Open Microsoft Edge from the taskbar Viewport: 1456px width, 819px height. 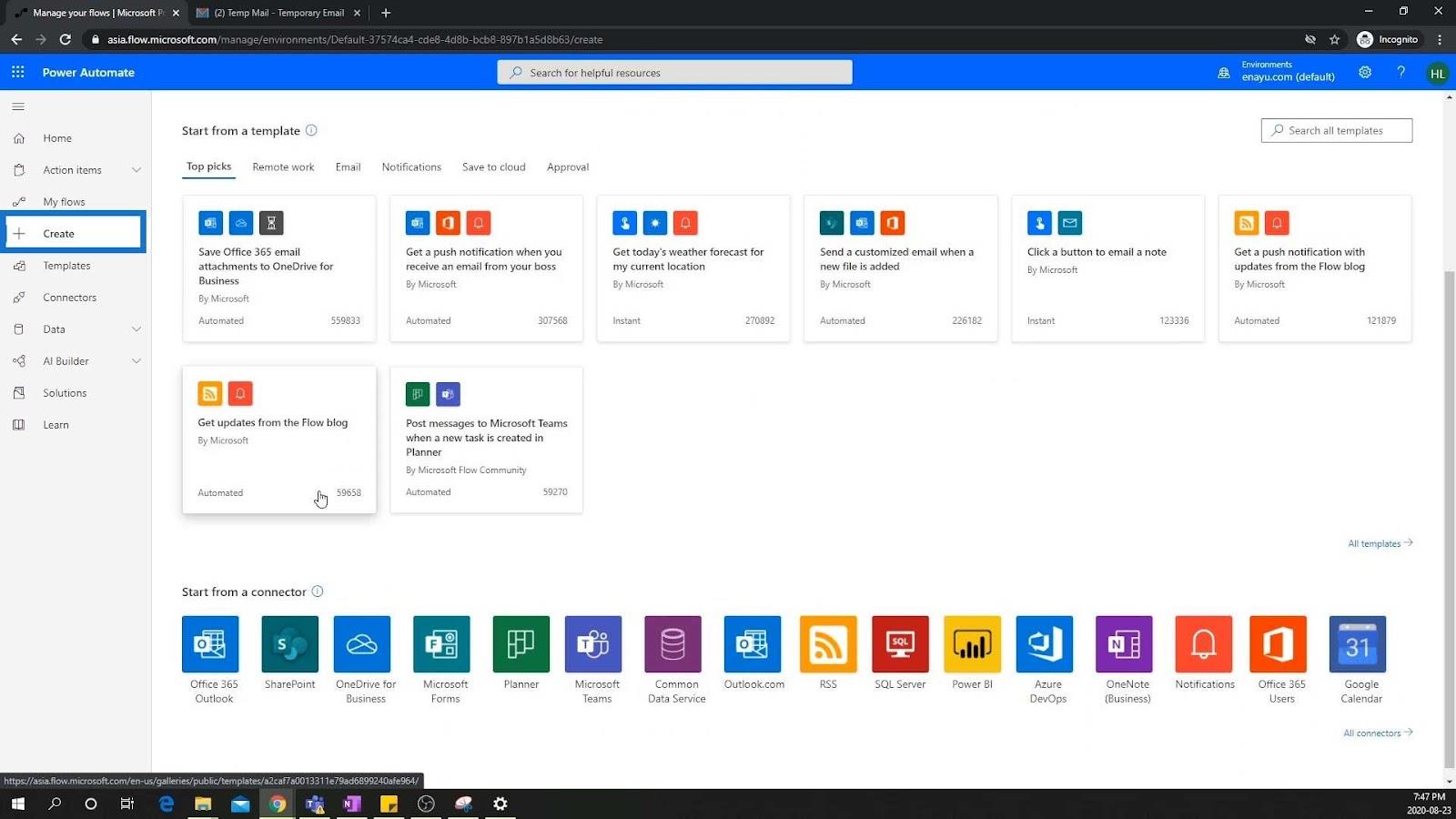(167, 804)
